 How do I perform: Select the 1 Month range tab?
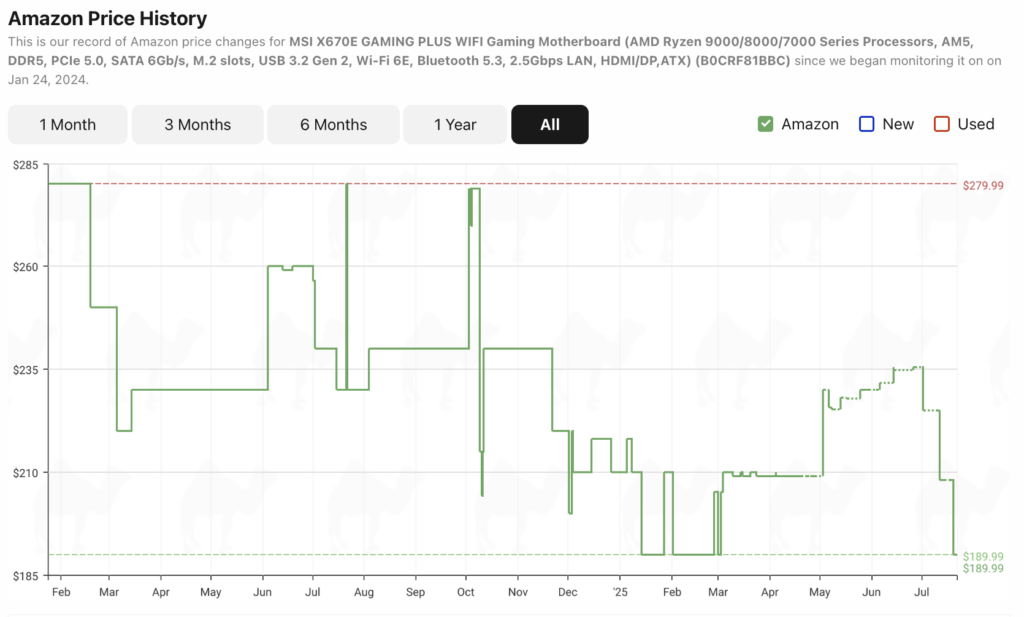(67, 124)
